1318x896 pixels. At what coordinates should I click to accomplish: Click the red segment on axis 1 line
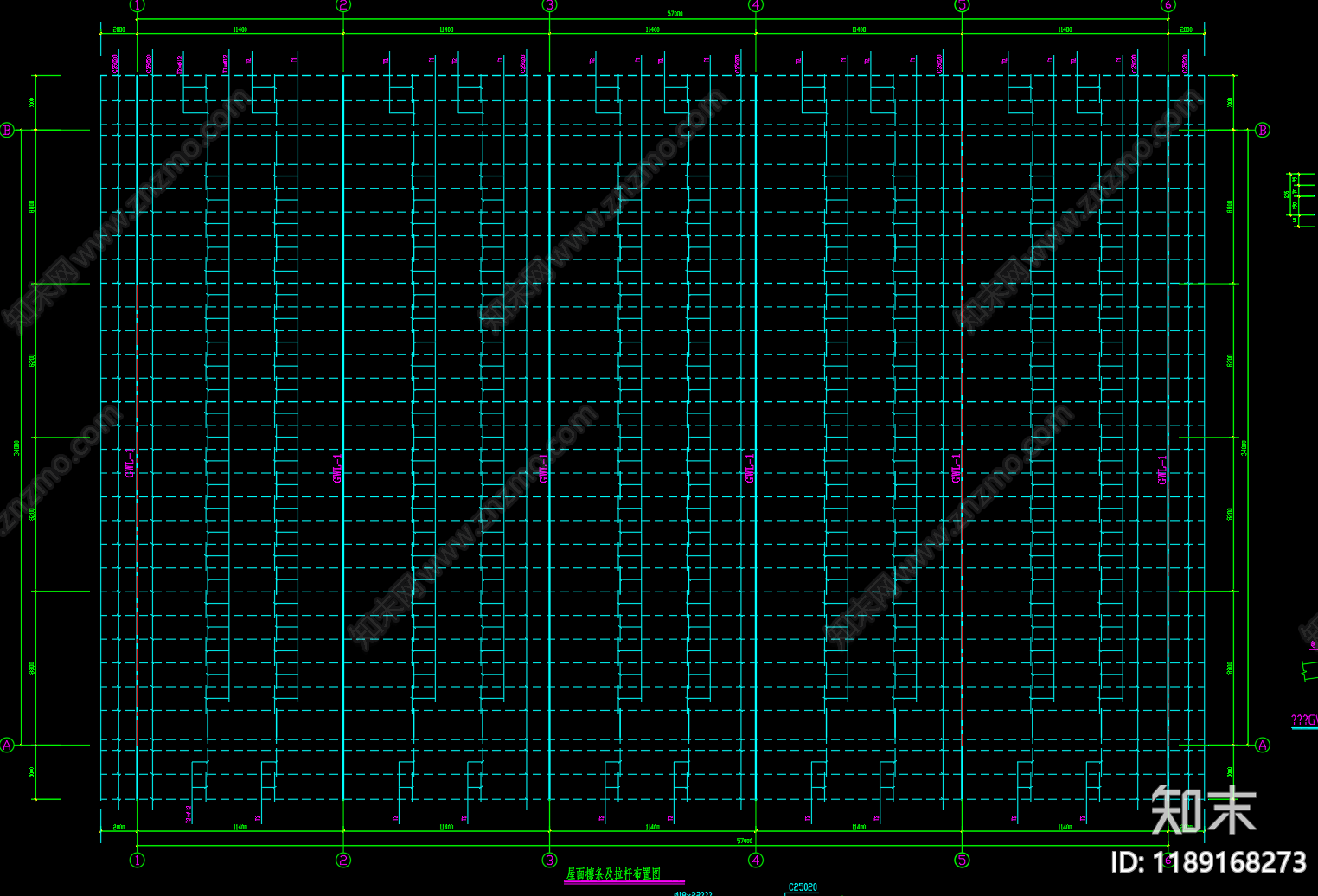[137, 515]
